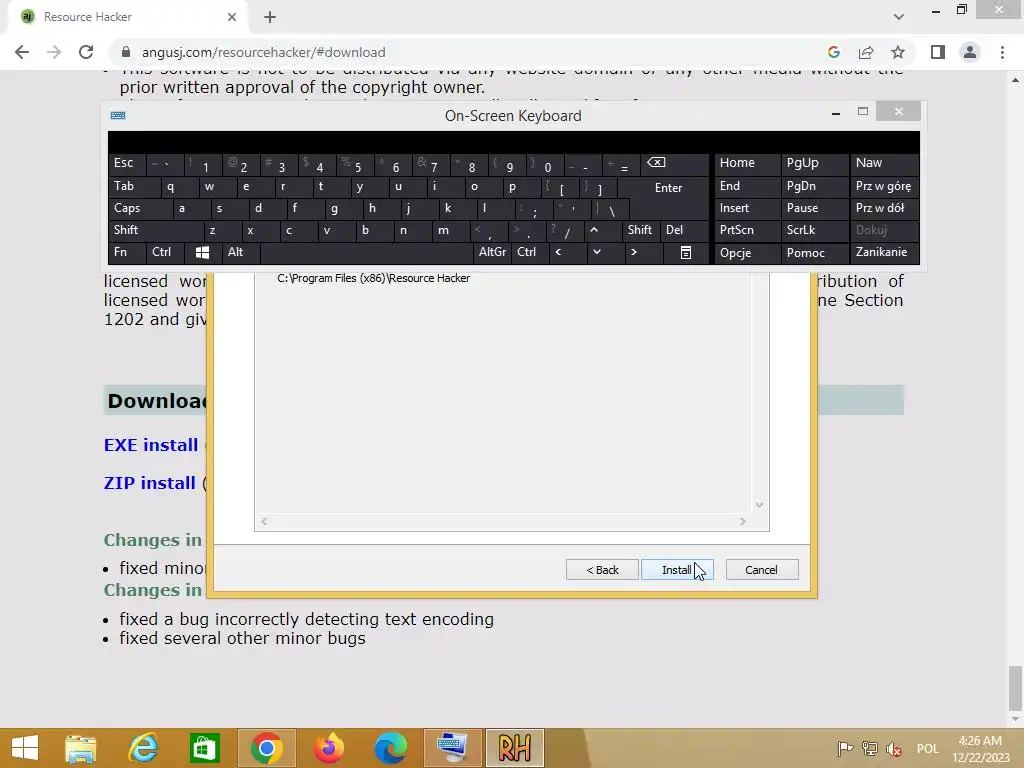Open Windows Start button
The height and width of the screenshot is (768, 1024).
[25, 748]
